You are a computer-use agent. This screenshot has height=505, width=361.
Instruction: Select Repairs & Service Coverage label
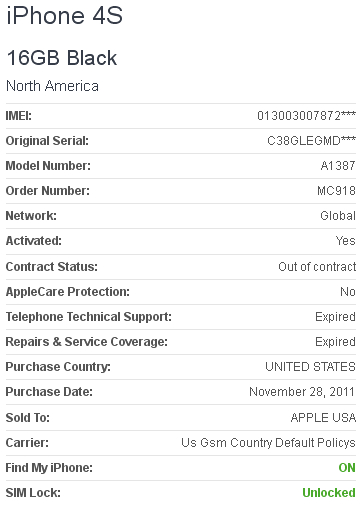click(x=86, y=342)
